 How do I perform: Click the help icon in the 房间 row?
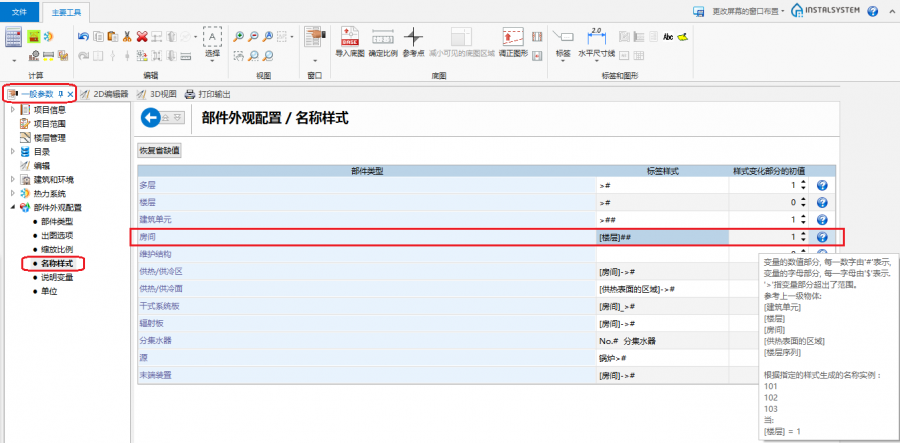point(822,237)
